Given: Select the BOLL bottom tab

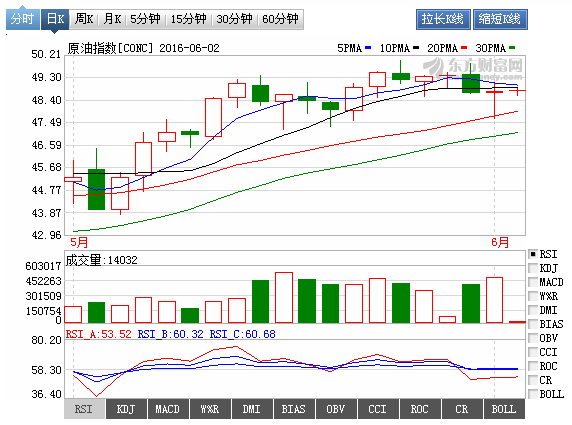Looking at the screenshot, I should click(x=504, y=409).
